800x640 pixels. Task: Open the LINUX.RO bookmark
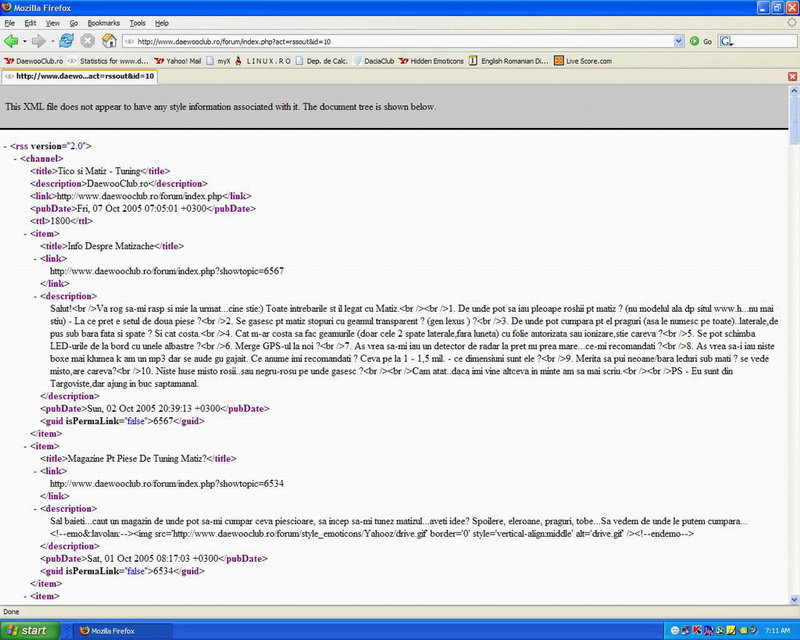point(263,61)
